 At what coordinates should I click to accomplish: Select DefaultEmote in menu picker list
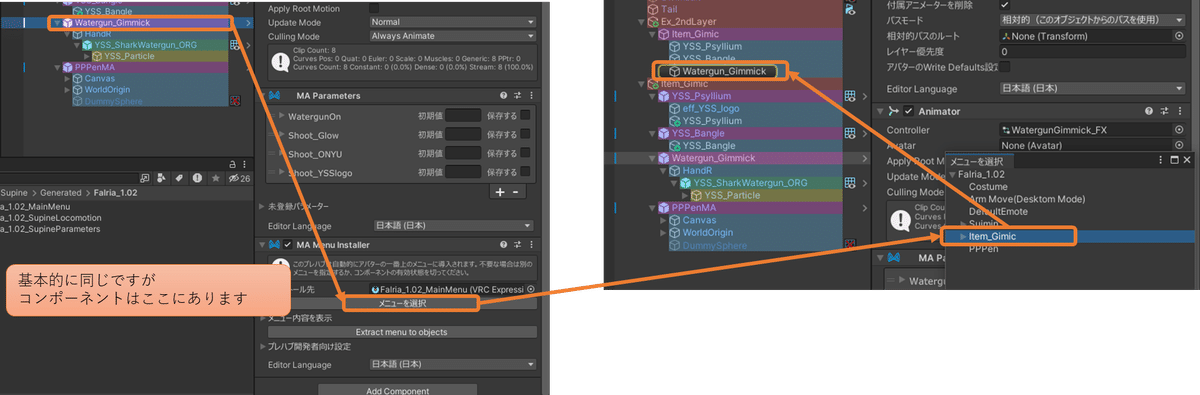coord(999,211)
